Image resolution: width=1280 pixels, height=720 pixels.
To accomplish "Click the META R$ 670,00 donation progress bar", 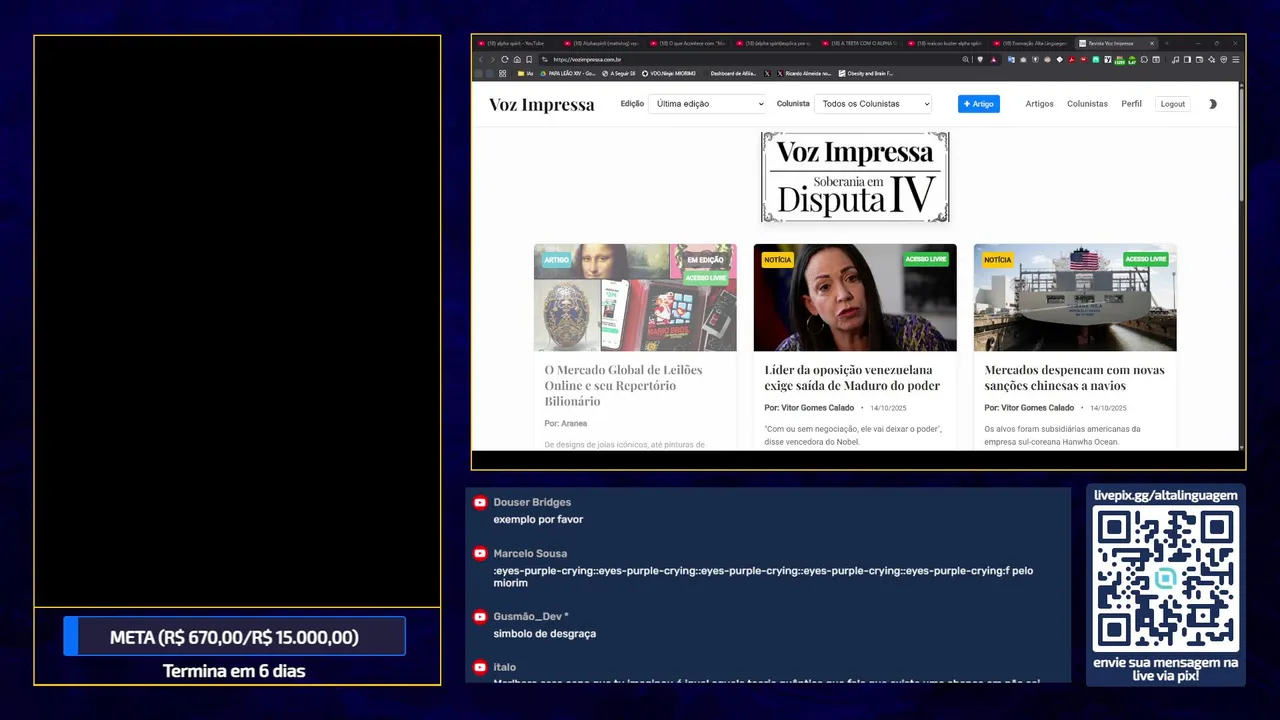I will pyautogui.click(x=234, y=637).
